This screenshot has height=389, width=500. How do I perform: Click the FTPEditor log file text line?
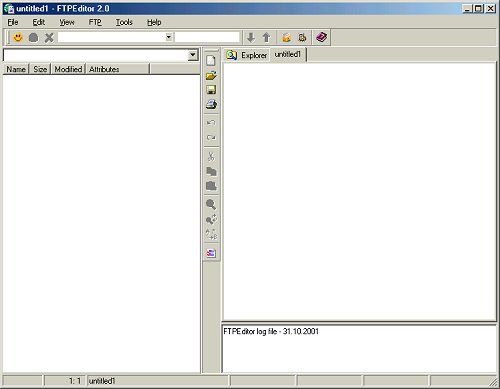click(x=271, y=331)
